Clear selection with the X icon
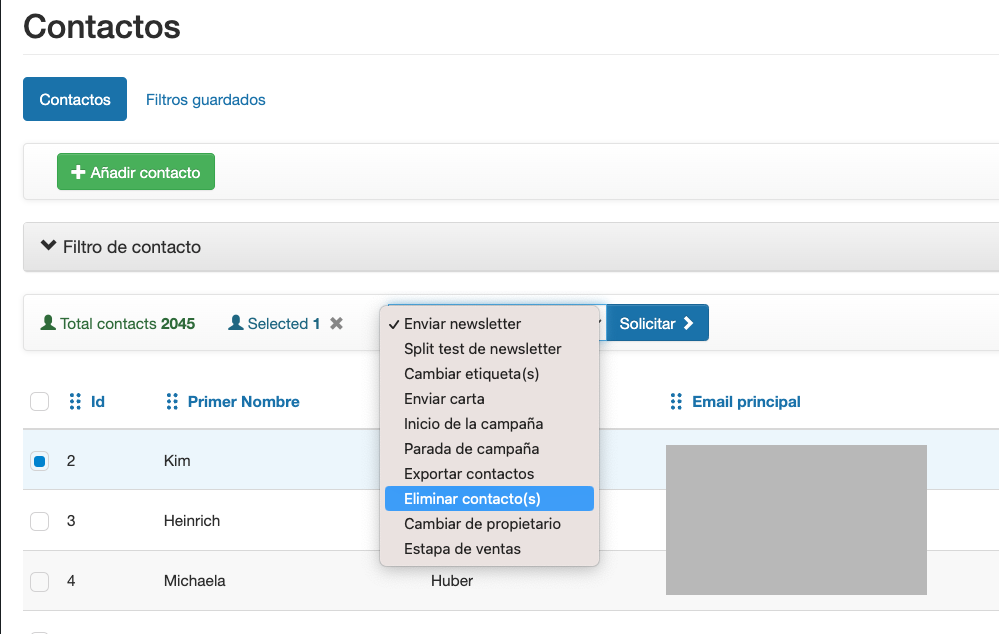 tap(336, 324)
